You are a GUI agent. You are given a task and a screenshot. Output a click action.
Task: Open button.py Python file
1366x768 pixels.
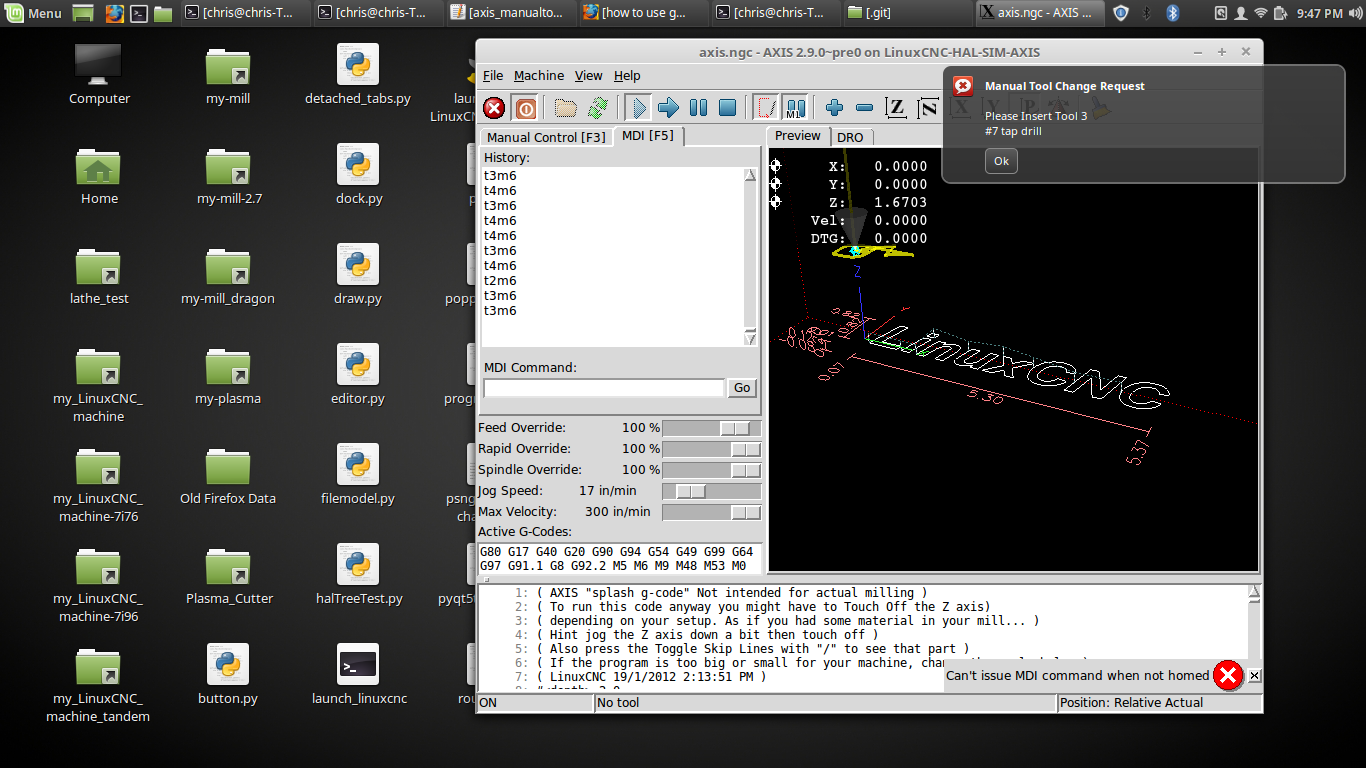228,675
